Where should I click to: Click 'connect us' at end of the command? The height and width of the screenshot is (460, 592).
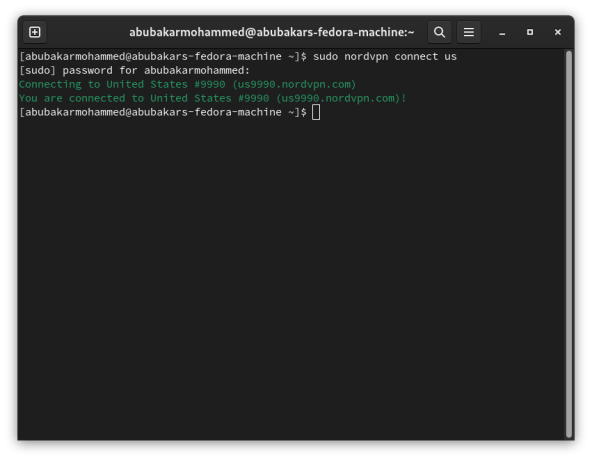point(426,57)
